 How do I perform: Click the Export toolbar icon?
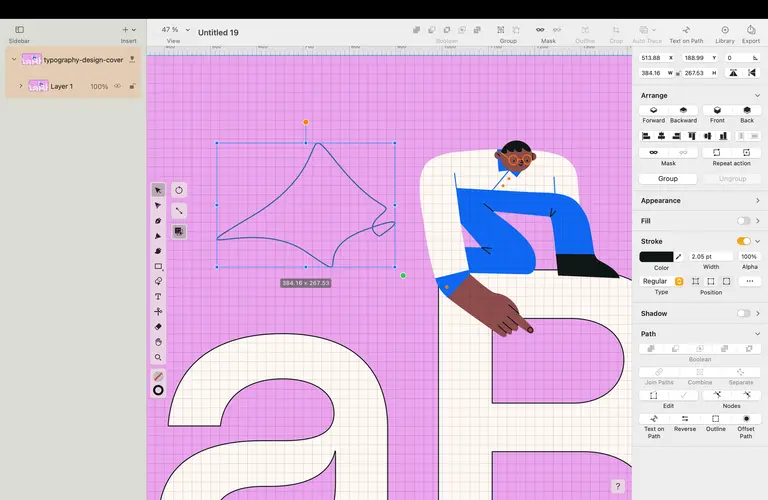coord(751,30)
